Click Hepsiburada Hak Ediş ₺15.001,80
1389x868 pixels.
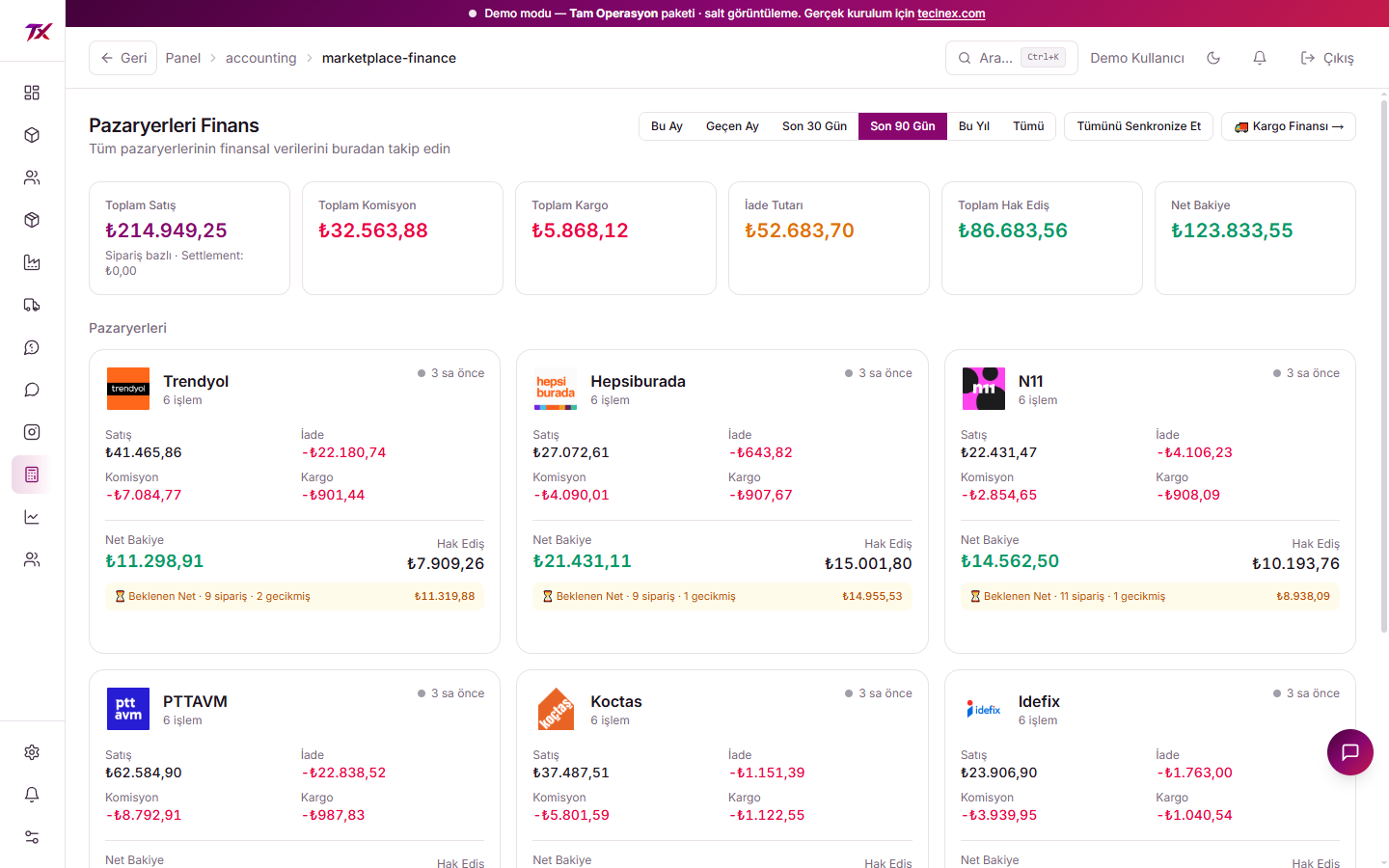pyautogui.click(x=868, y=563)
